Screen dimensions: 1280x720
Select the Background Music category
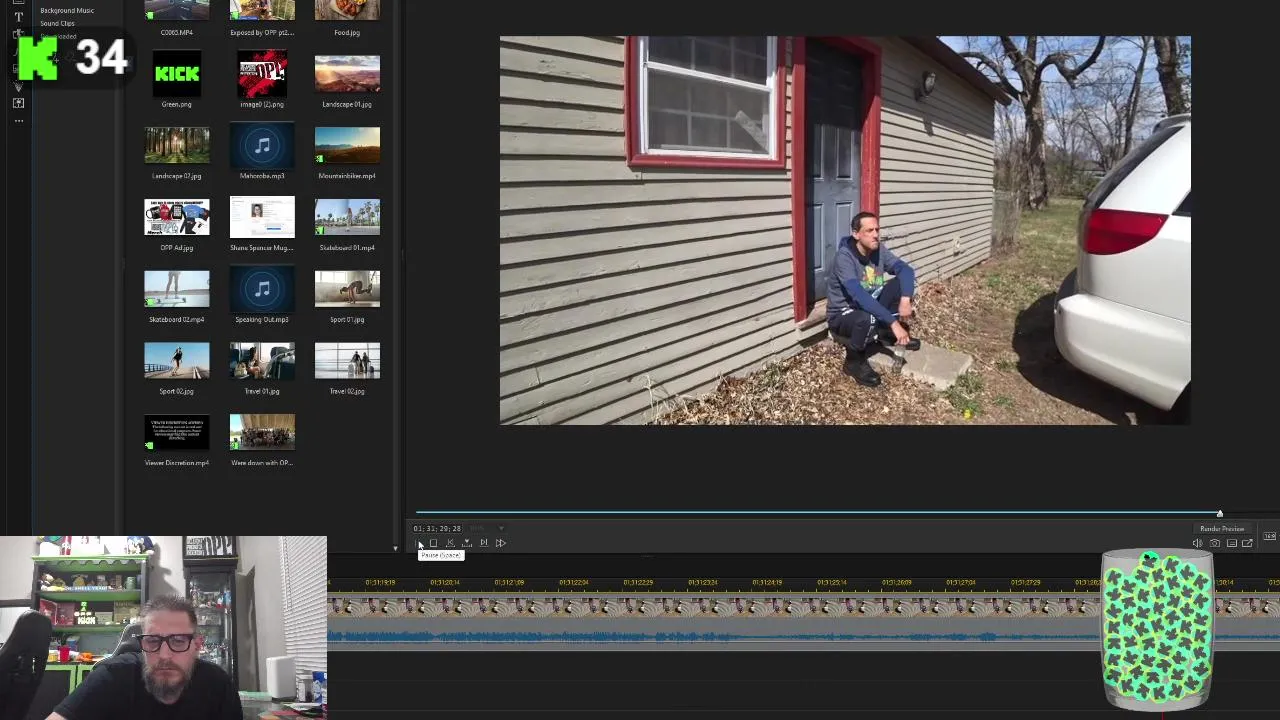(x=67, y=10)
